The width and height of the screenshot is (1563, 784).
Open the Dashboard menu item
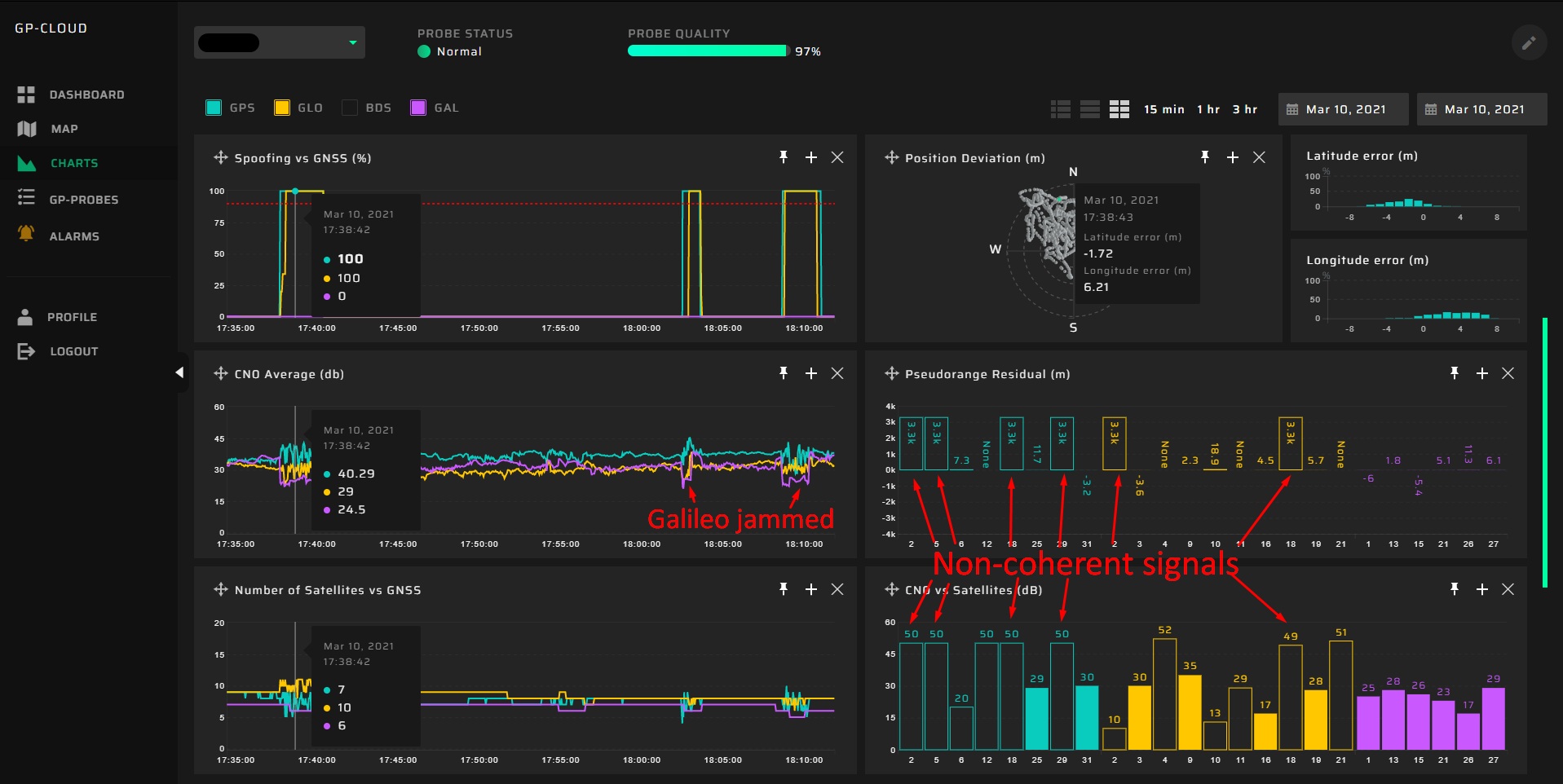86,95
